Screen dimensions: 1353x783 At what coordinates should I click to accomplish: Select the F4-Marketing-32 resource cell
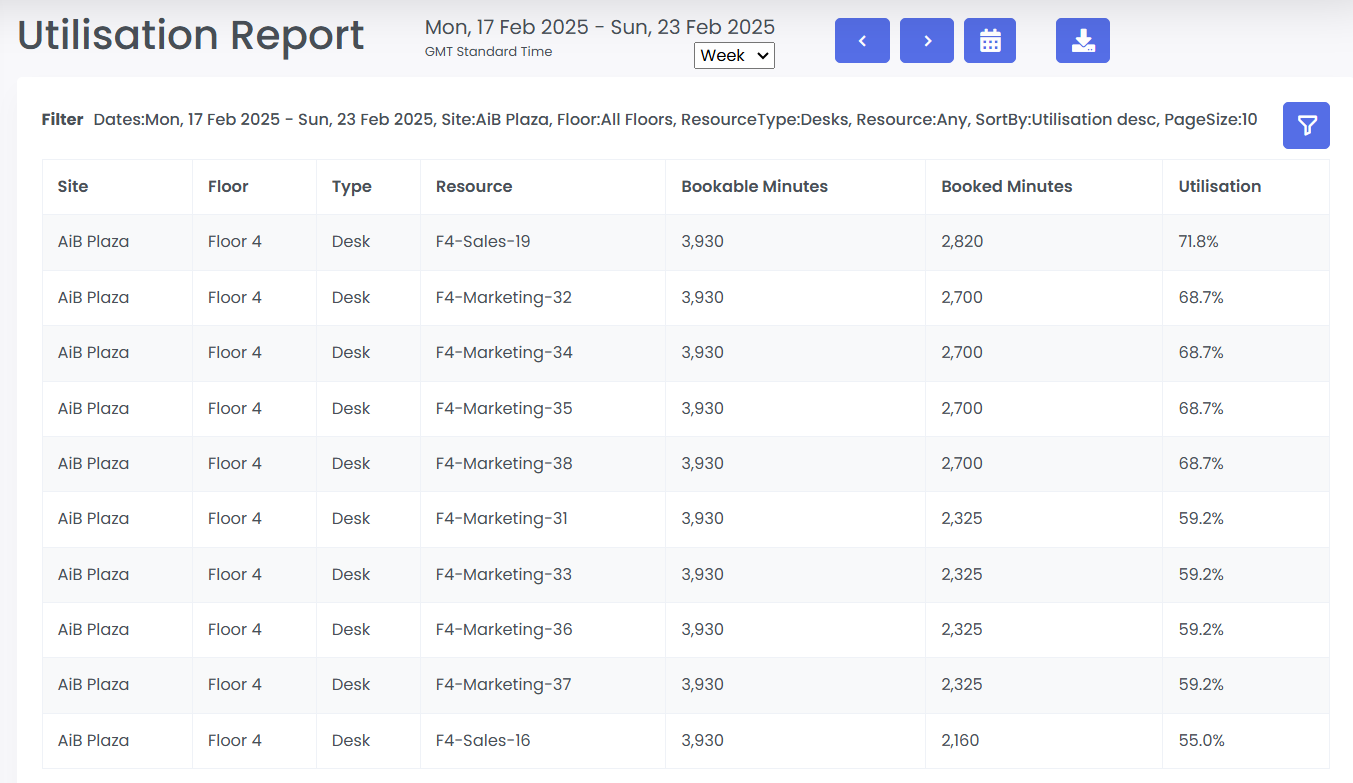coord(504,297)
